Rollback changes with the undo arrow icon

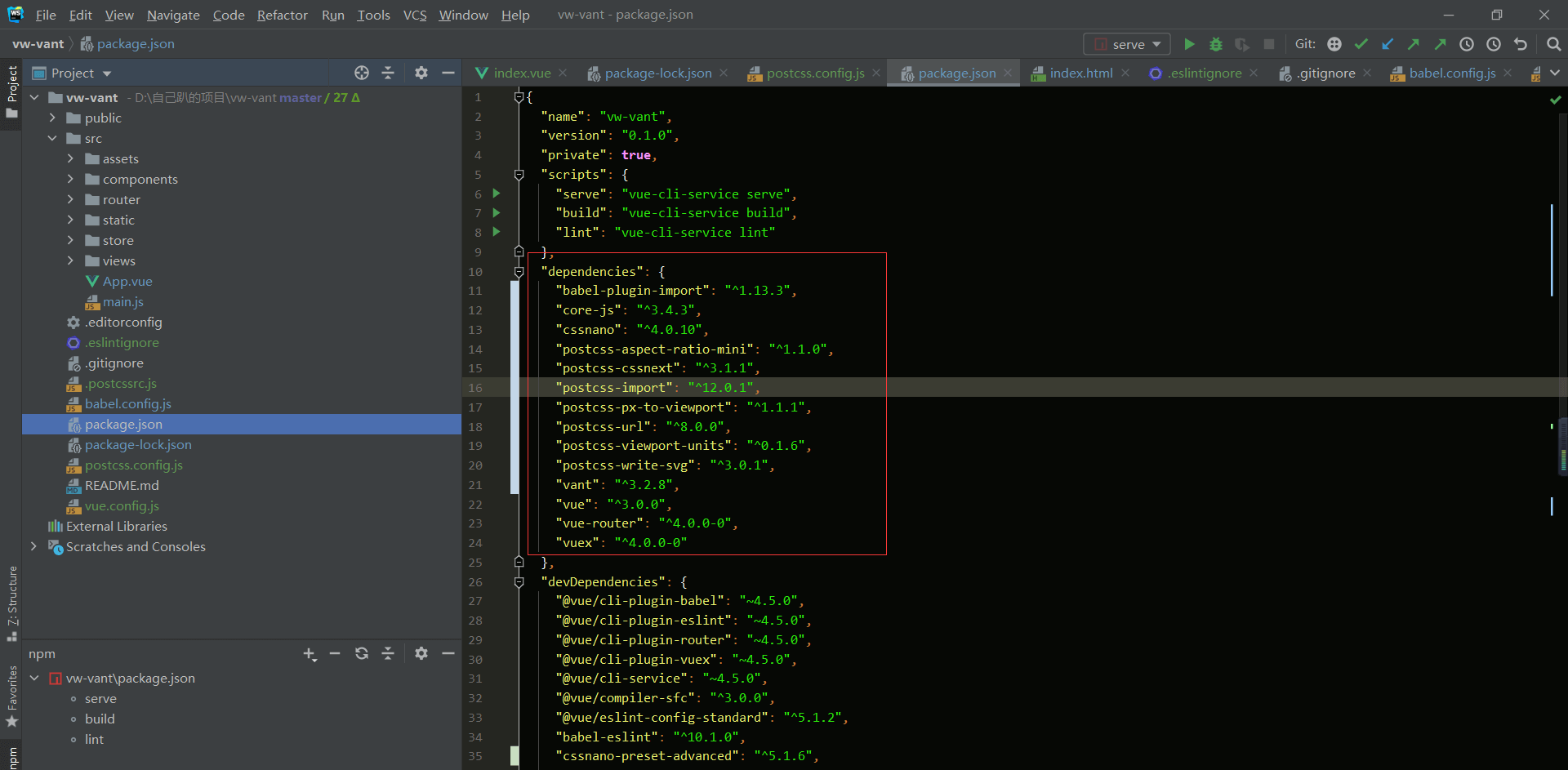[x=1520, y=44]
